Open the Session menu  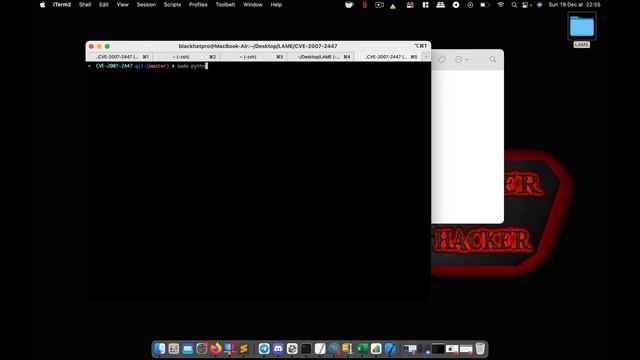[146, 5]
